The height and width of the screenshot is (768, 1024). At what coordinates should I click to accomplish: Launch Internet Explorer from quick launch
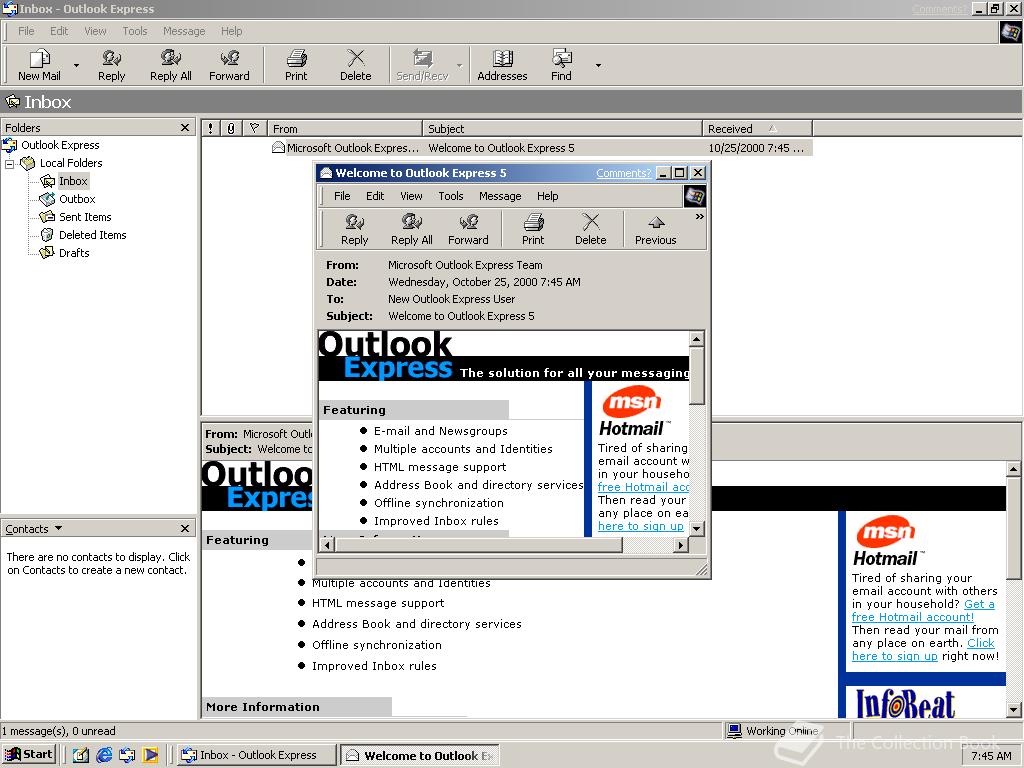[104, 755]
